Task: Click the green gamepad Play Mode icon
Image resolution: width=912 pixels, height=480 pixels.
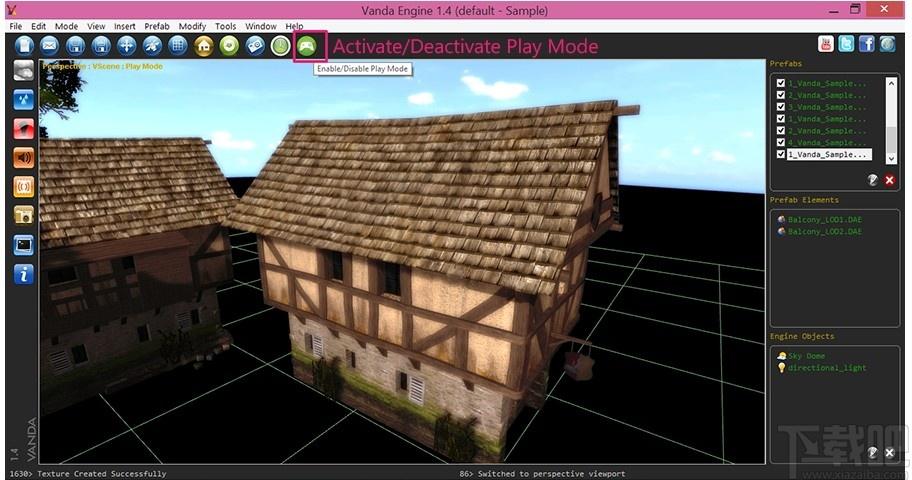Action: tap(307, 46)
